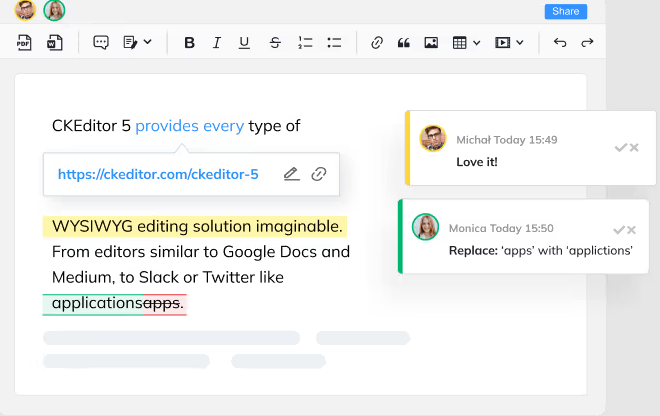
Task: Click Monica's avatar in suggestion thread
Action: click(425, 227)
